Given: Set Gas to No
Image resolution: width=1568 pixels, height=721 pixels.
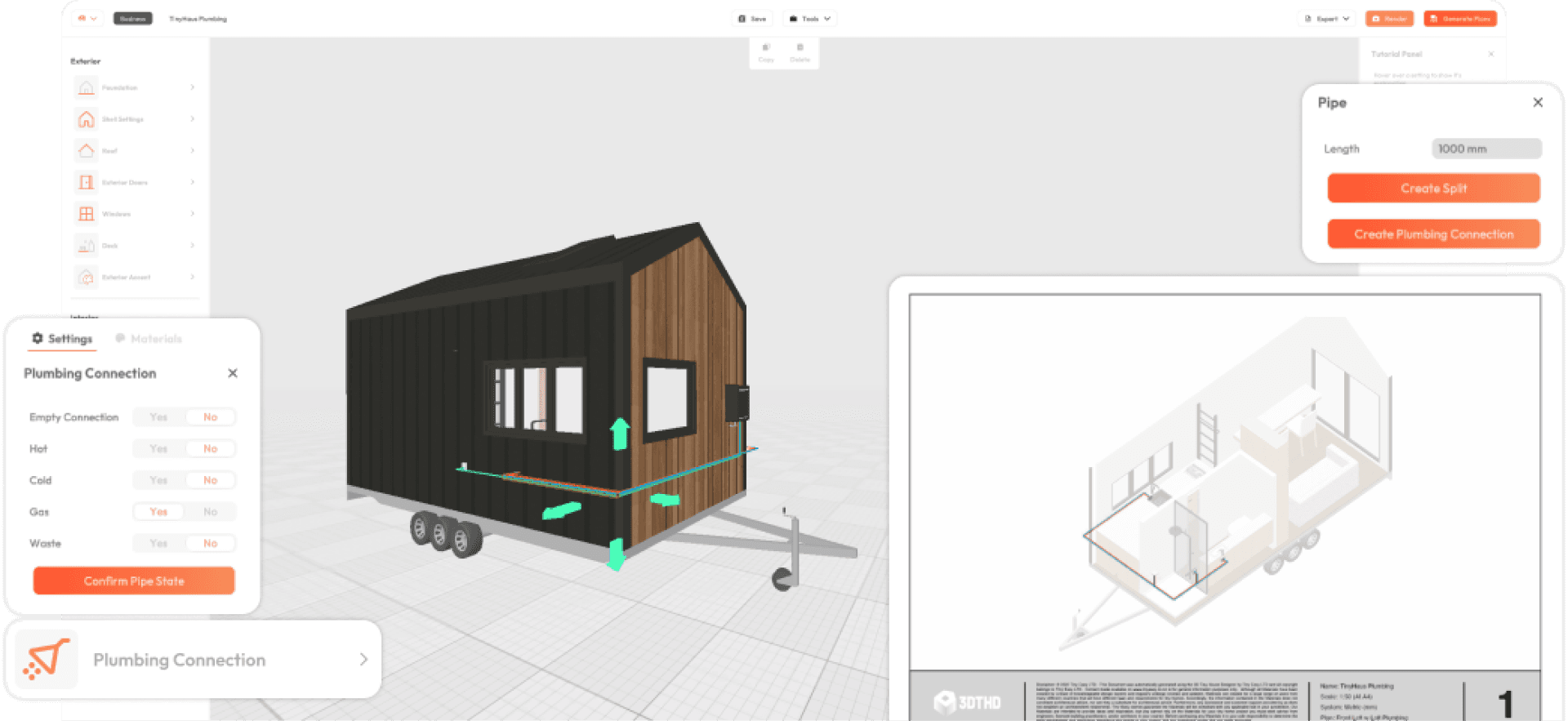Looking at the screenshot, I should pos(210,512).
